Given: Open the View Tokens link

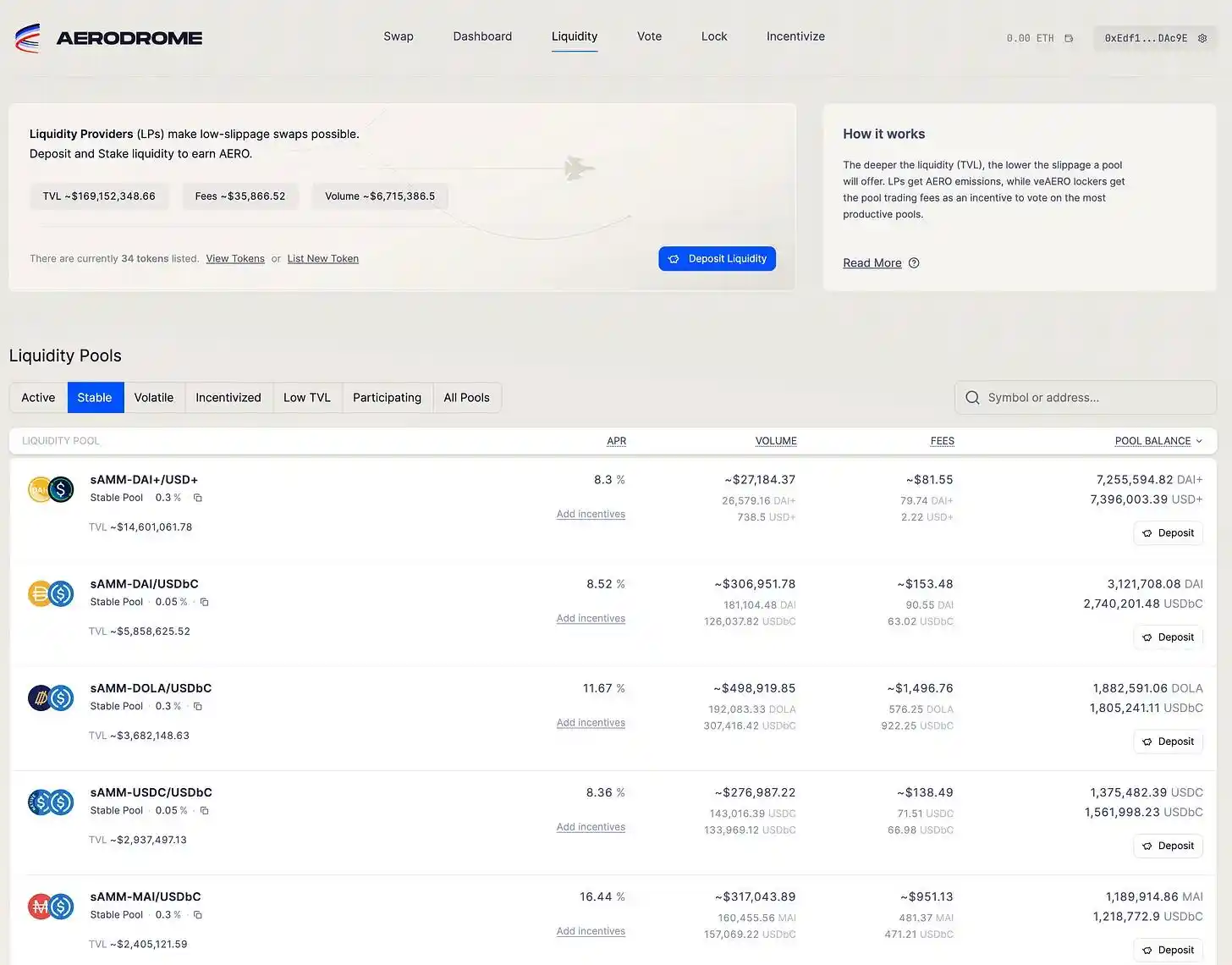Looking at the screenshot, I should (235, 259).
